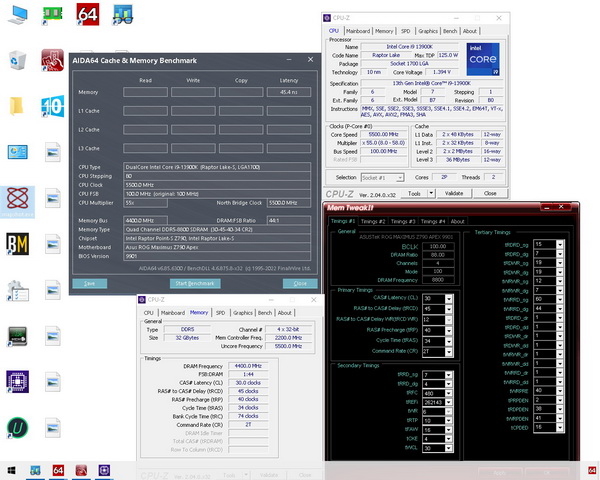Viewport: 600px width, 480px height.
Task: Expand the tCPDED dropdown
Action: pyautogui.click(x=560, y=428)
